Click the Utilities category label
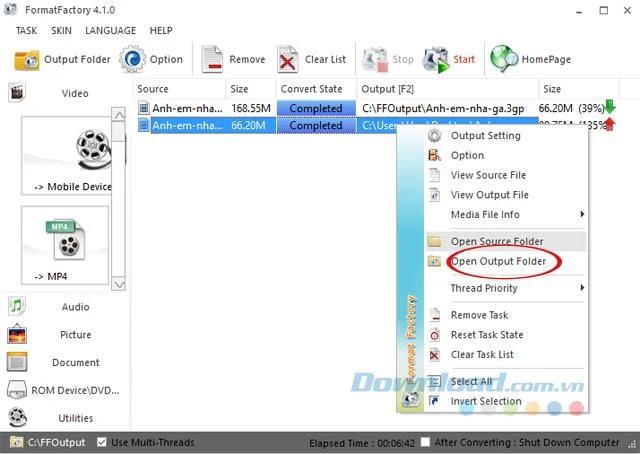640x454 pixels. 76,418
